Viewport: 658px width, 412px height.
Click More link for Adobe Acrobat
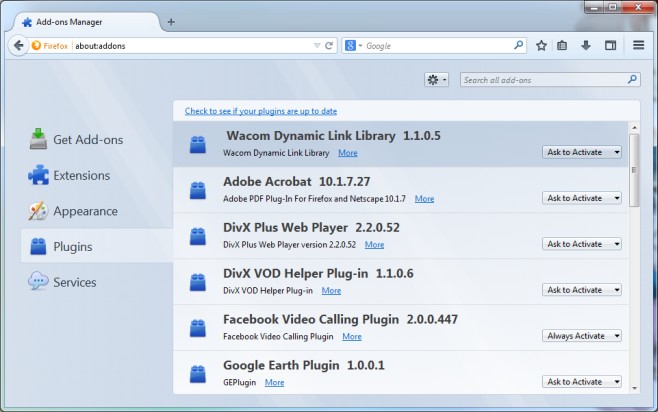pyautogui.click(x=424, y=198)
